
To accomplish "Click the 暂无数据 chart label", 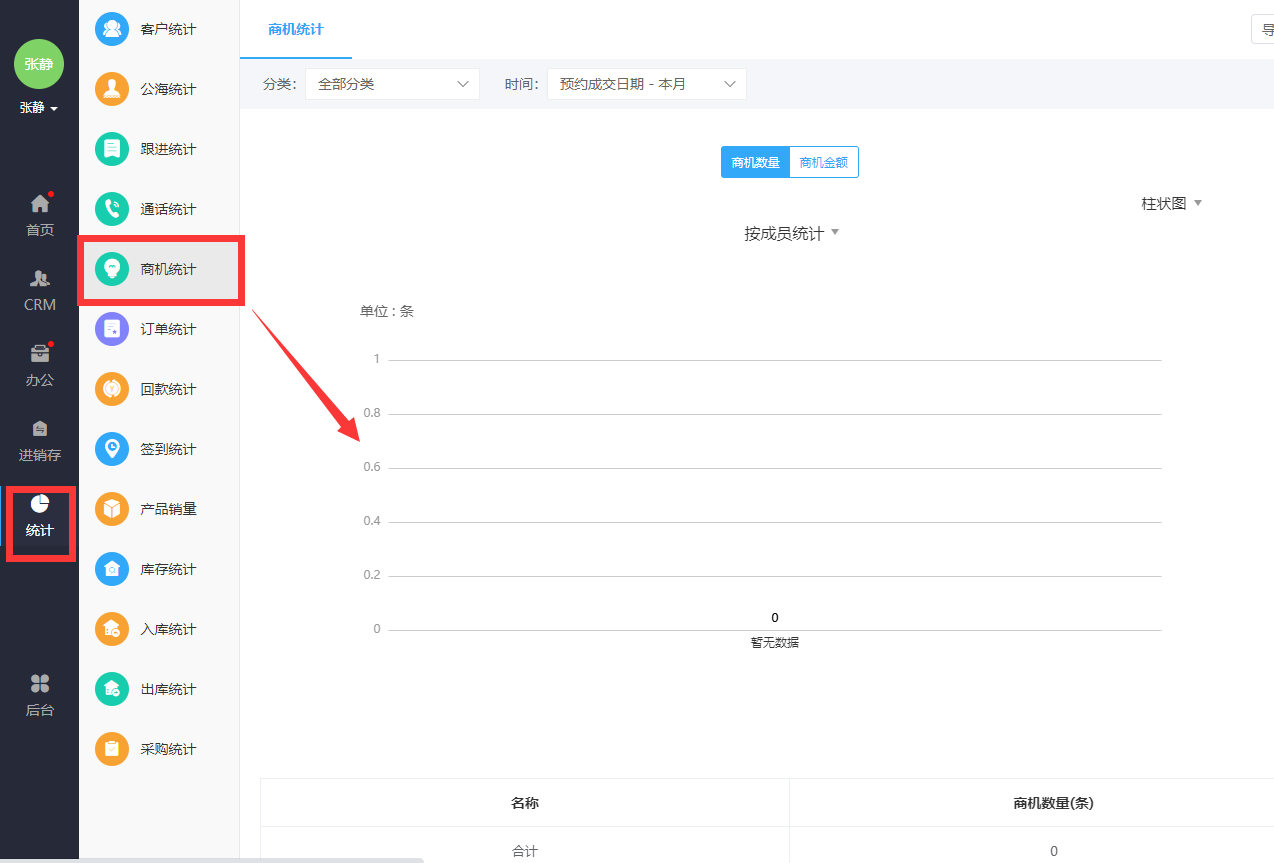I will click(x=775, y=642).
